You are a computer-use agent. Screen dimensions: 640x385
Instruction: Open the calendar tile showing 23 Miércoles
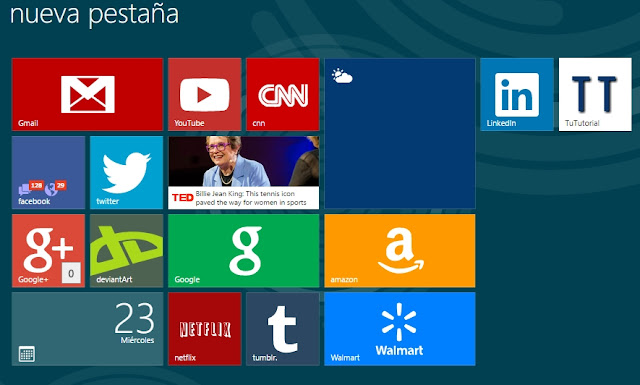(87, 329)
